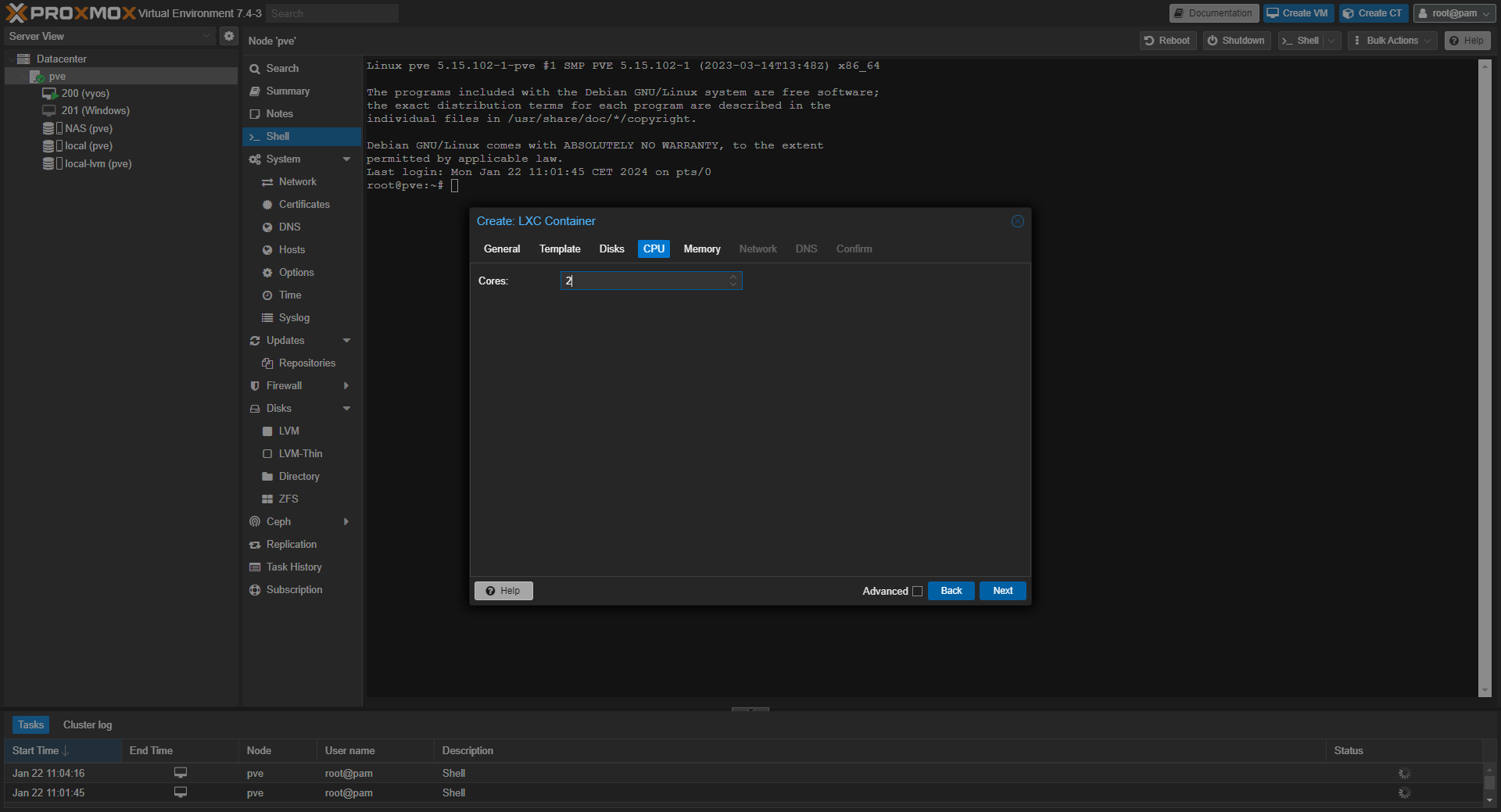The image size is (1501, 812).
Task: Click Help in the LXC dialog
Action: point(503,591)
